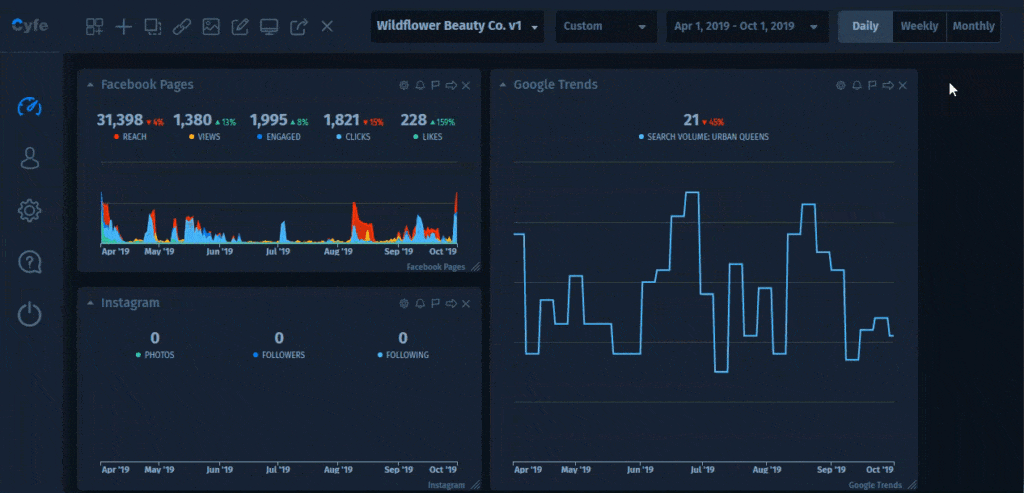Toggle the CLICKS series in the legend
Screen dimensions: 1024x493
353,137
